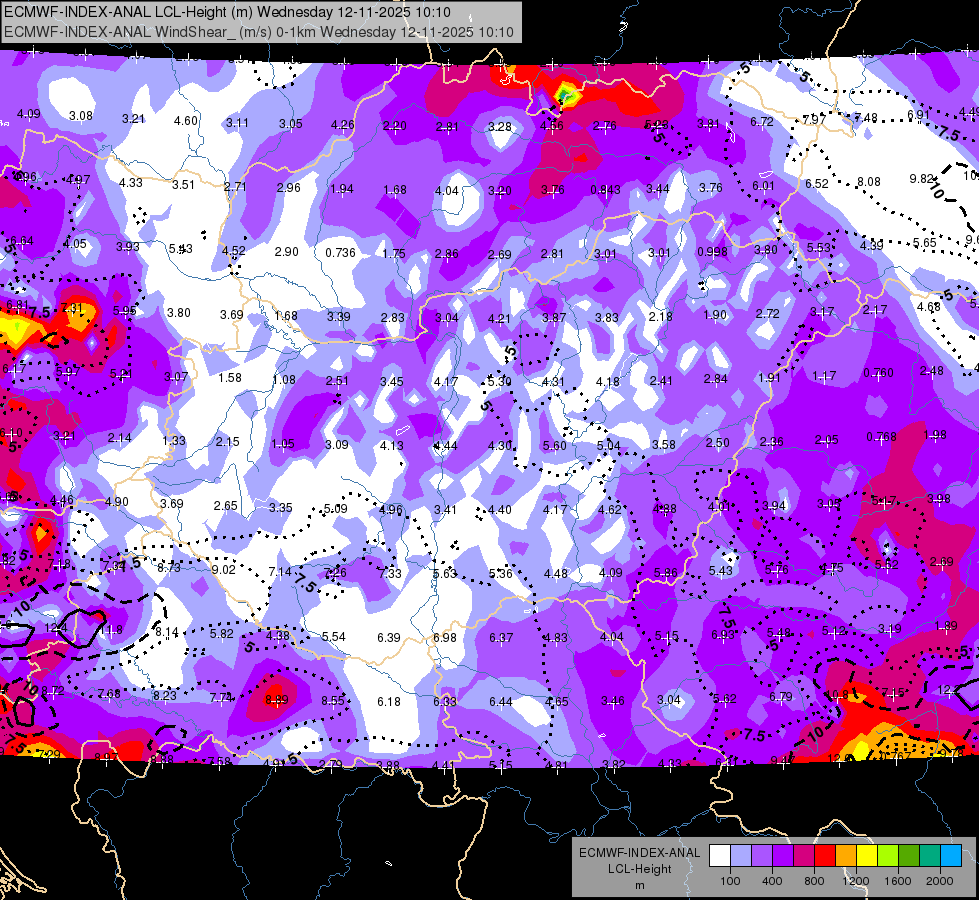
Task: Click the wind shear value 0.843
Action: (x=605, y=189)
